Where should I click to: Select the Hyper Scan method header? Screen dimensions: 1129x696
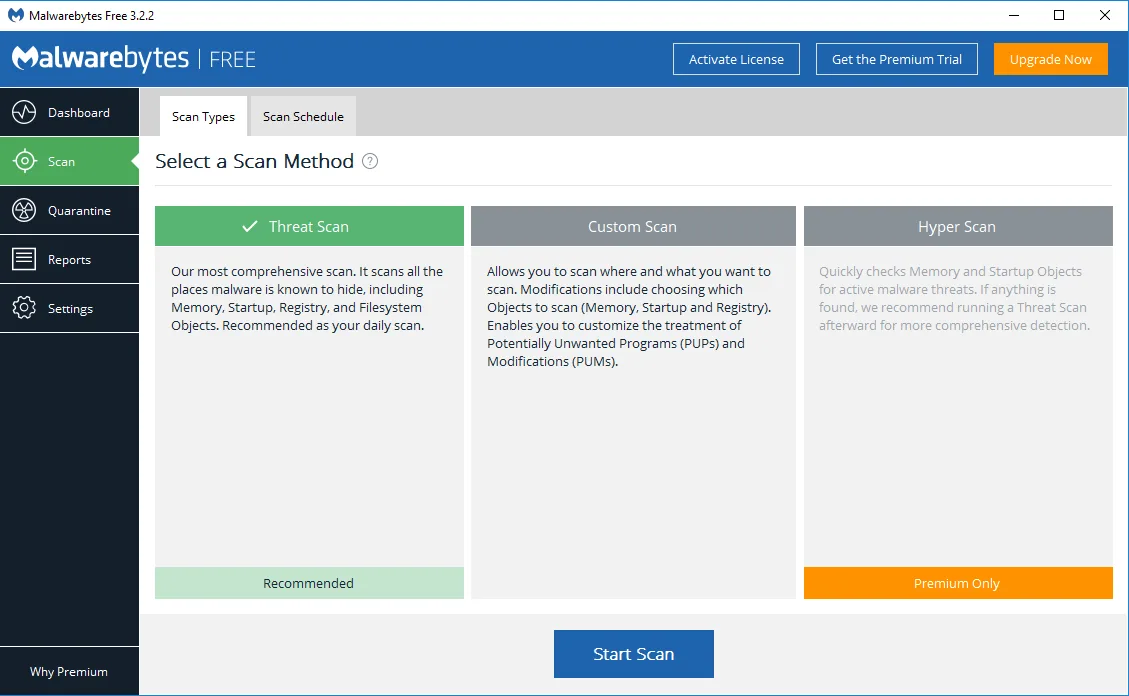(958, 226)
